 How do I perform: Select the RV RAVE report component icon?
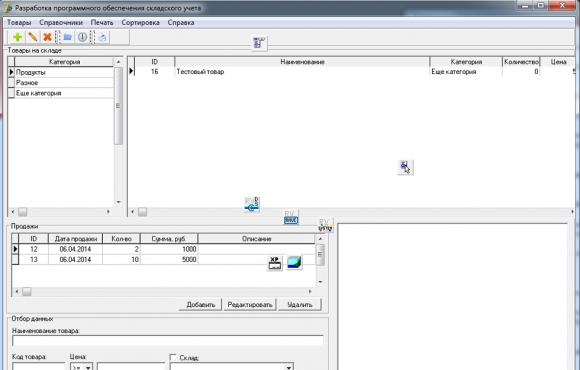(291, 217)
